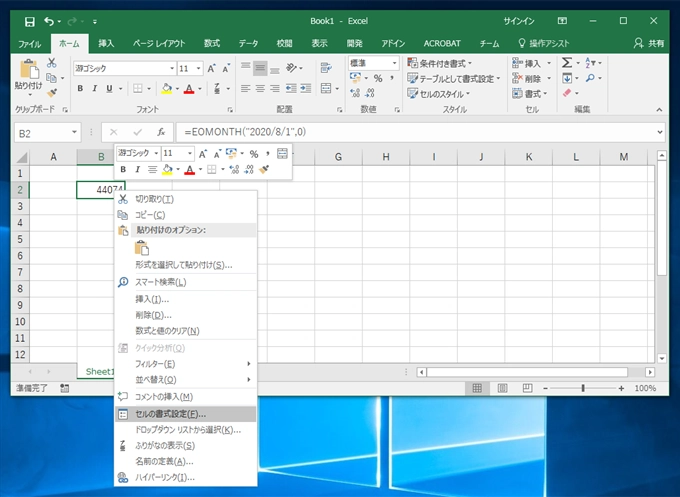The height and width of the screenshot is (497, 680).
Task: Toggle Bold in the mini toolbar
Action: pos(123,169)
